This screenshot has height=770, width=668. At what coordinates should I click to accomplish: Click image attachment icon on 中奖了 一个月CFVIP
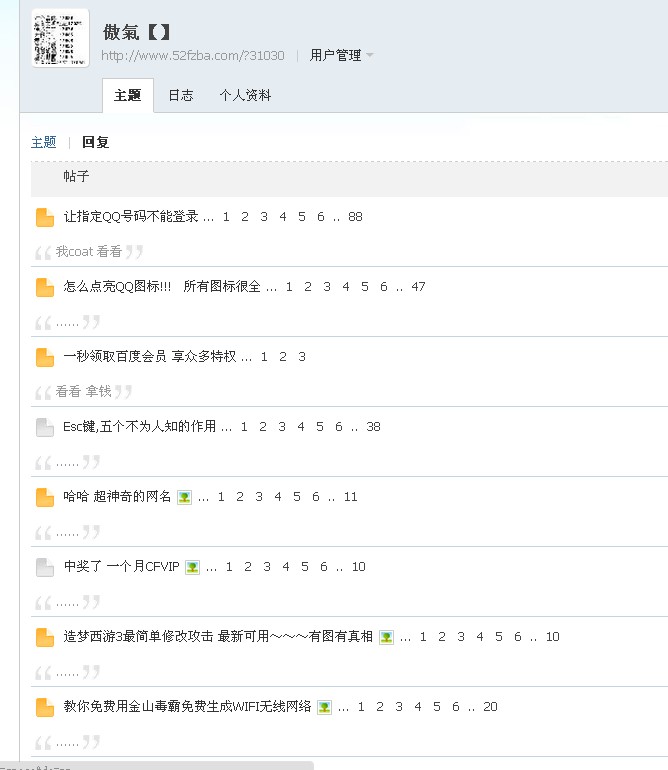[193, 568]
